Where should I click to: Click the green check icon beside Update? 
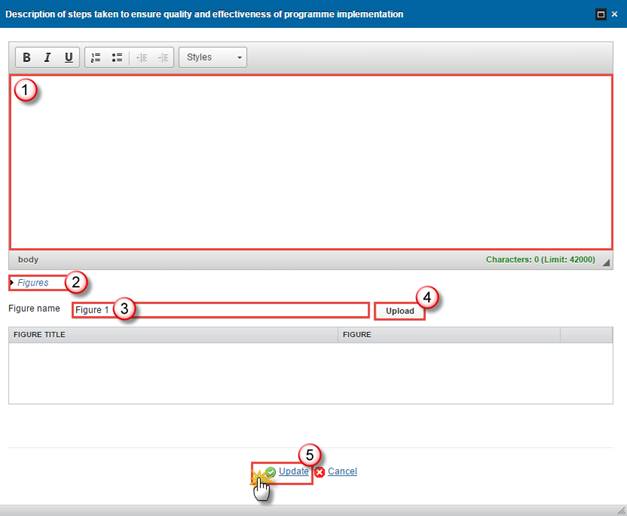pos(271,472)
